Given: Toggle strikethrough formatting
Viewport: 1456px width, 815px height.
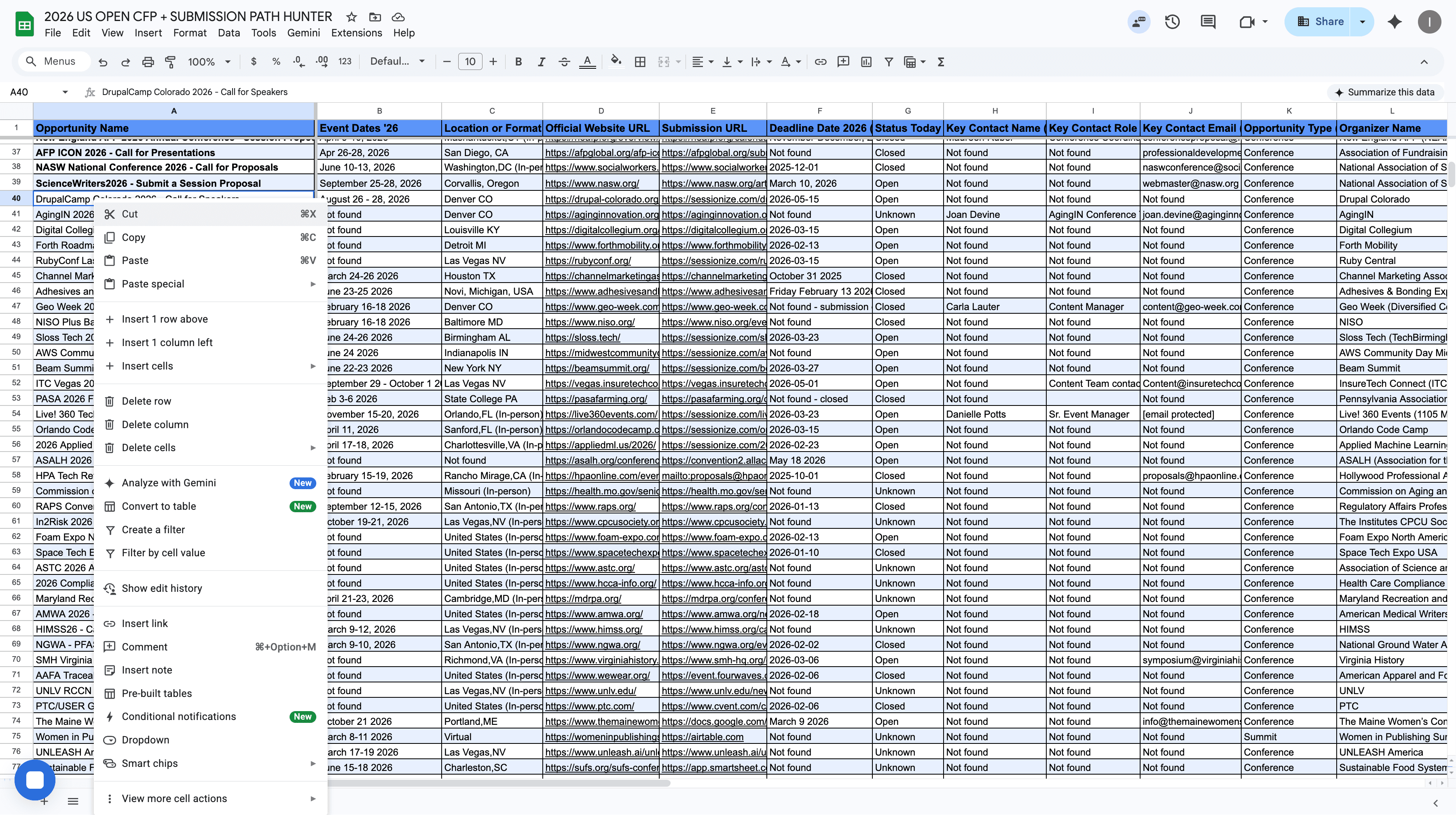Looking at the screenshot, I should [x=564, y=61].
